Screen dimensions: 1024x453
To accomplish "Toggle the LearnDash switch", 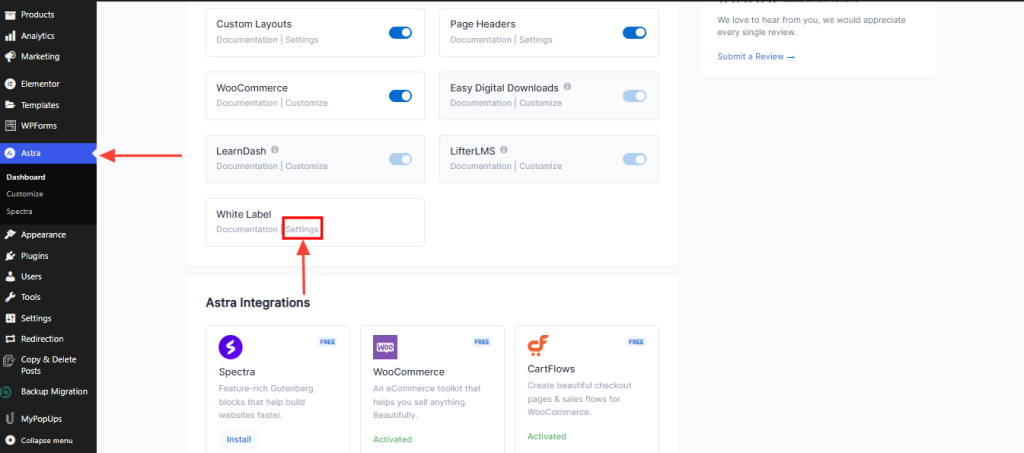I will (x=400, y=159).
